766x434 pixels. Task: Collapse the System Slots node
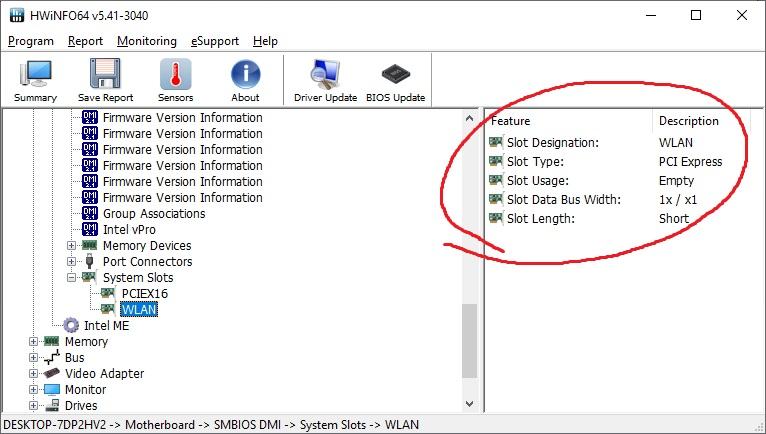(71, 278)
